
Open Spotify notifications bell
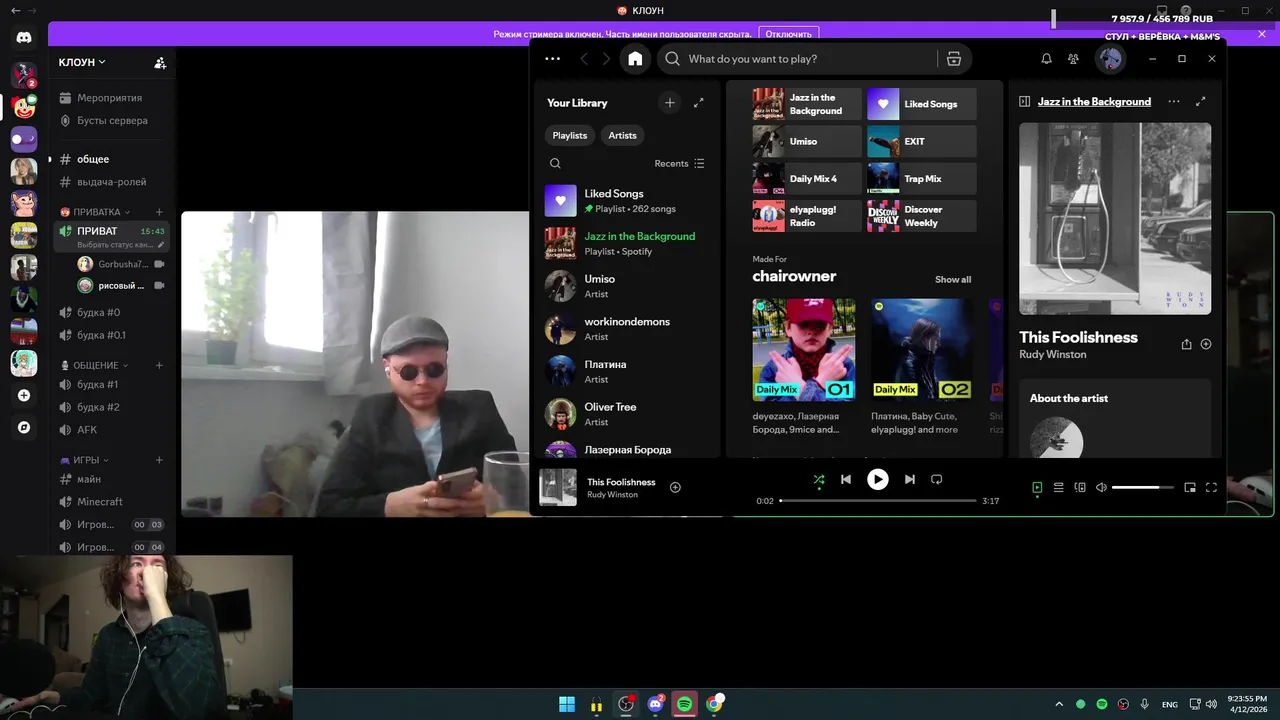click(x=1046, y=59)
